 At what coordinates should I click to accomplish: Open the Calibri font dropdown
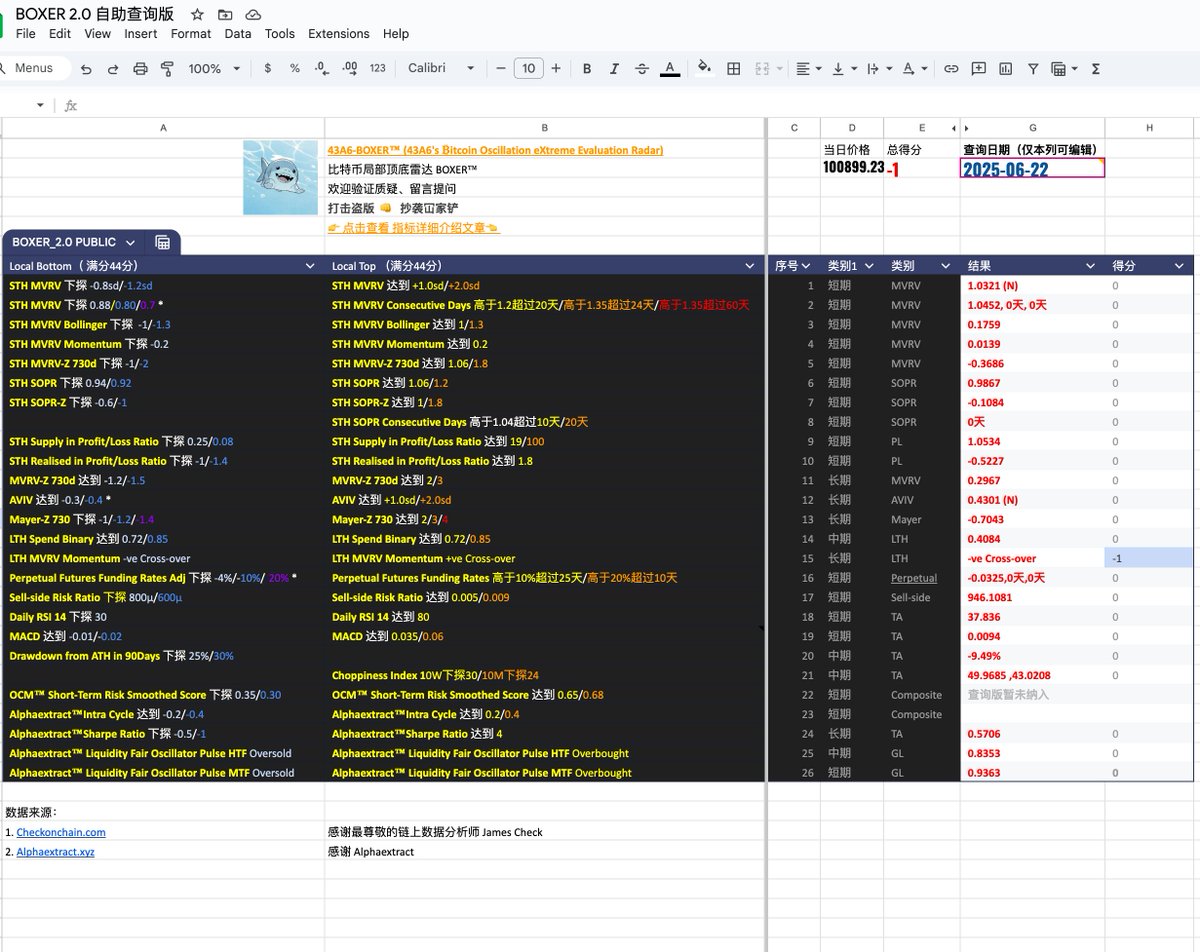click(x=441, y=69)
